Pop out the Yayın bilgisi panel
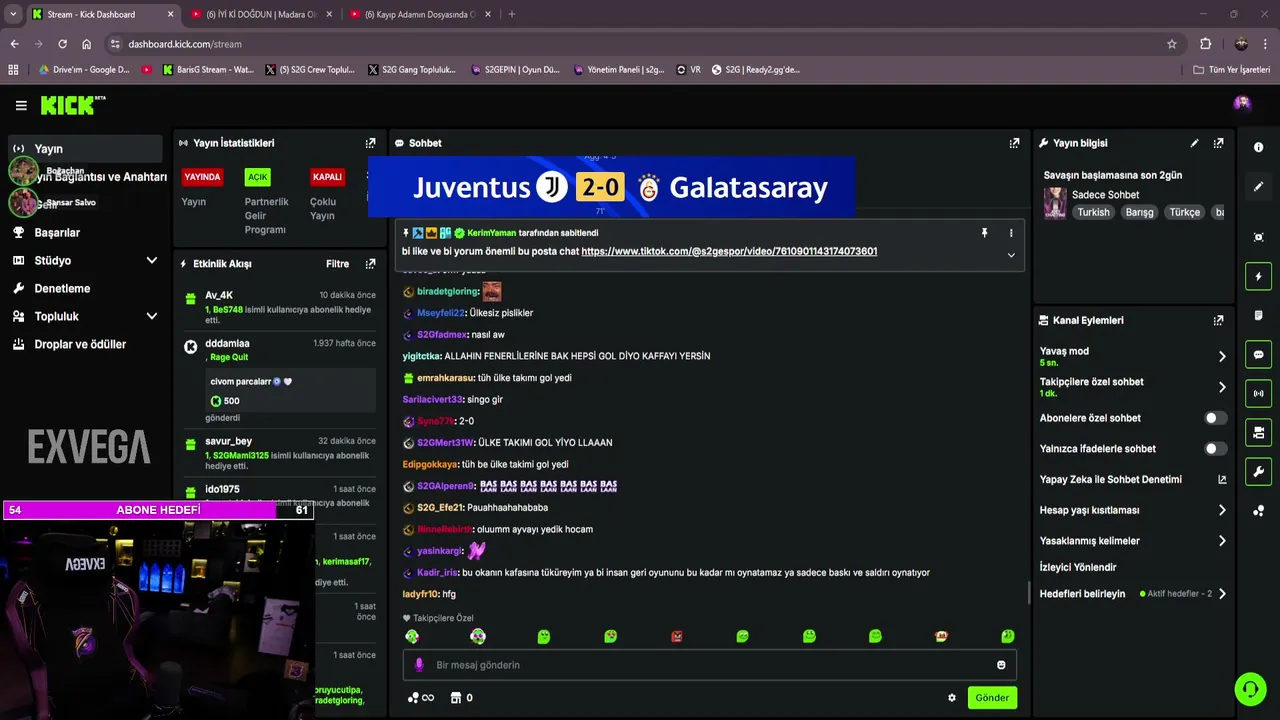 1218,143
